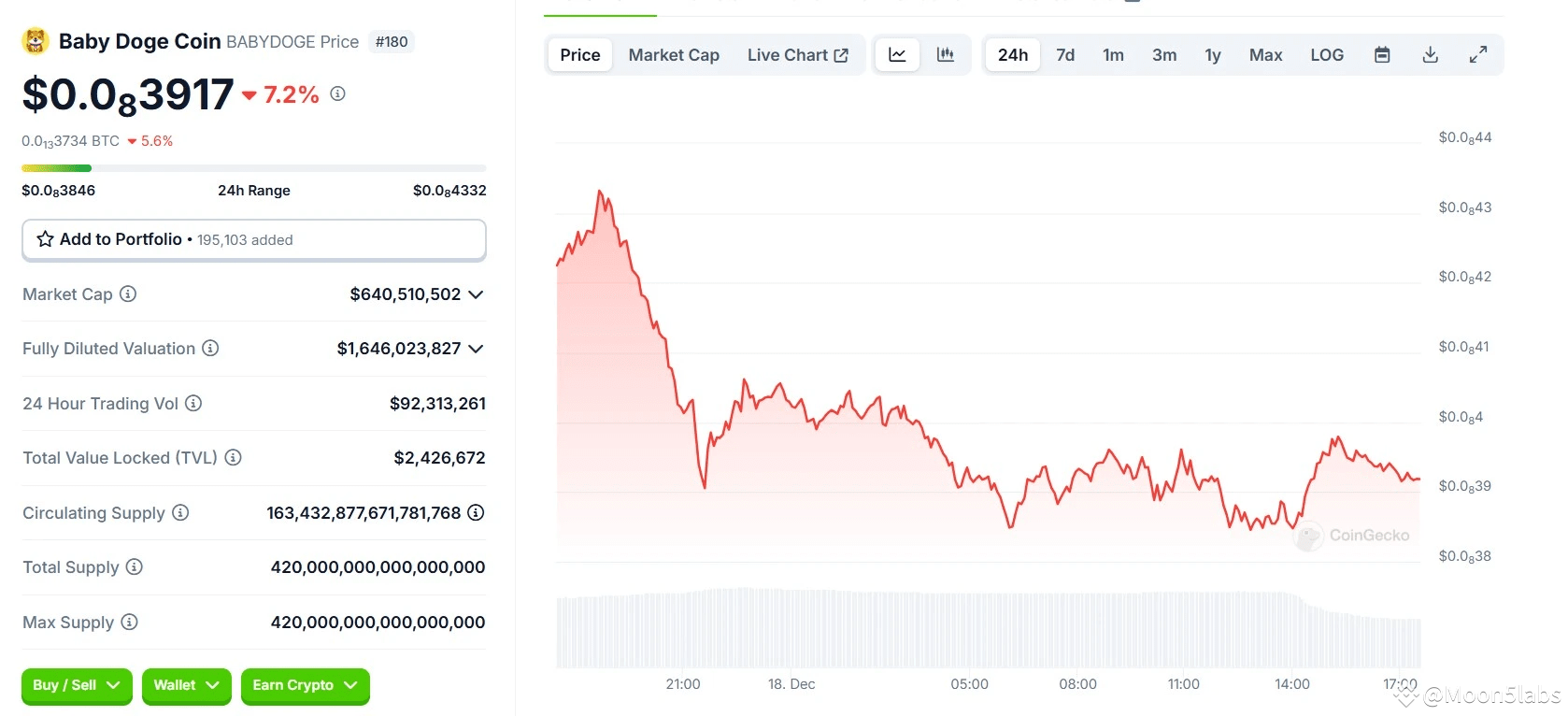1568x716 pixels.
Task: Switch to the Market Cap chart tab
Action: (x=674, y=55)
